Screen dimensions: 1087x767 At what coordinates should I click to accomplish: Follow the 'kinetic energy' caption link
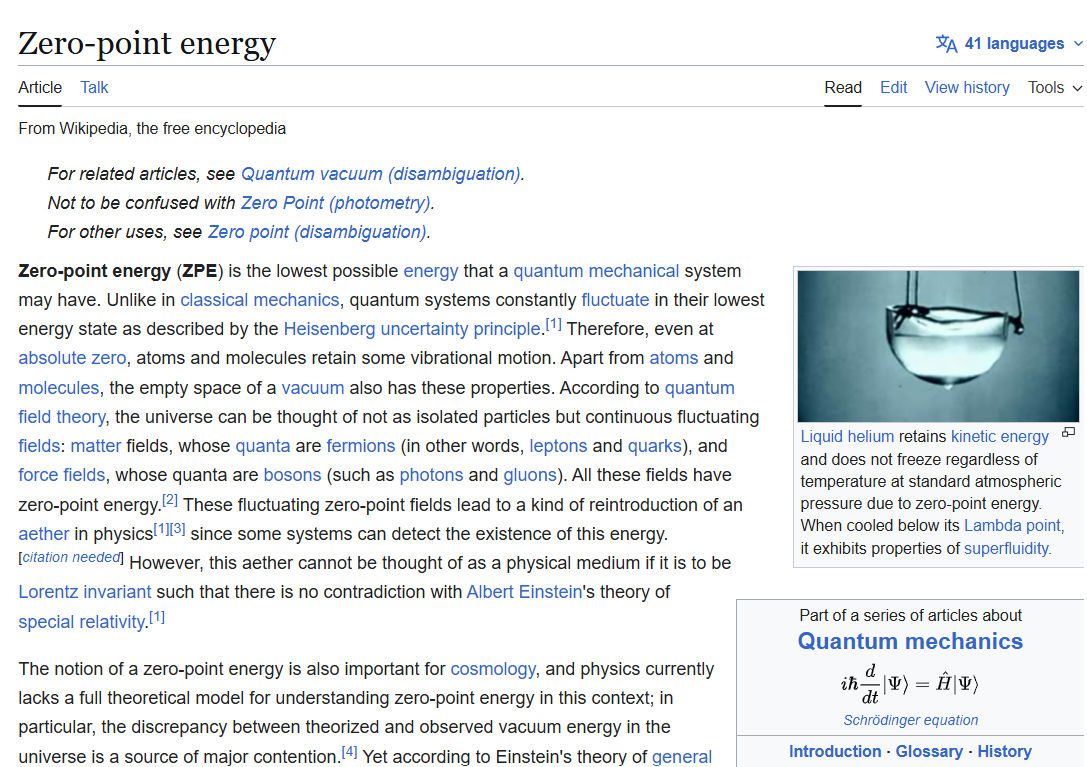(x=1000, y=437)
